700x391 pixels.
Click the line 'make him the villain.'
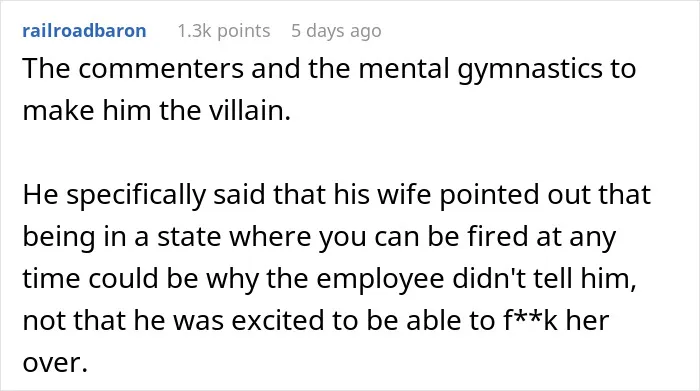point(157,110)
